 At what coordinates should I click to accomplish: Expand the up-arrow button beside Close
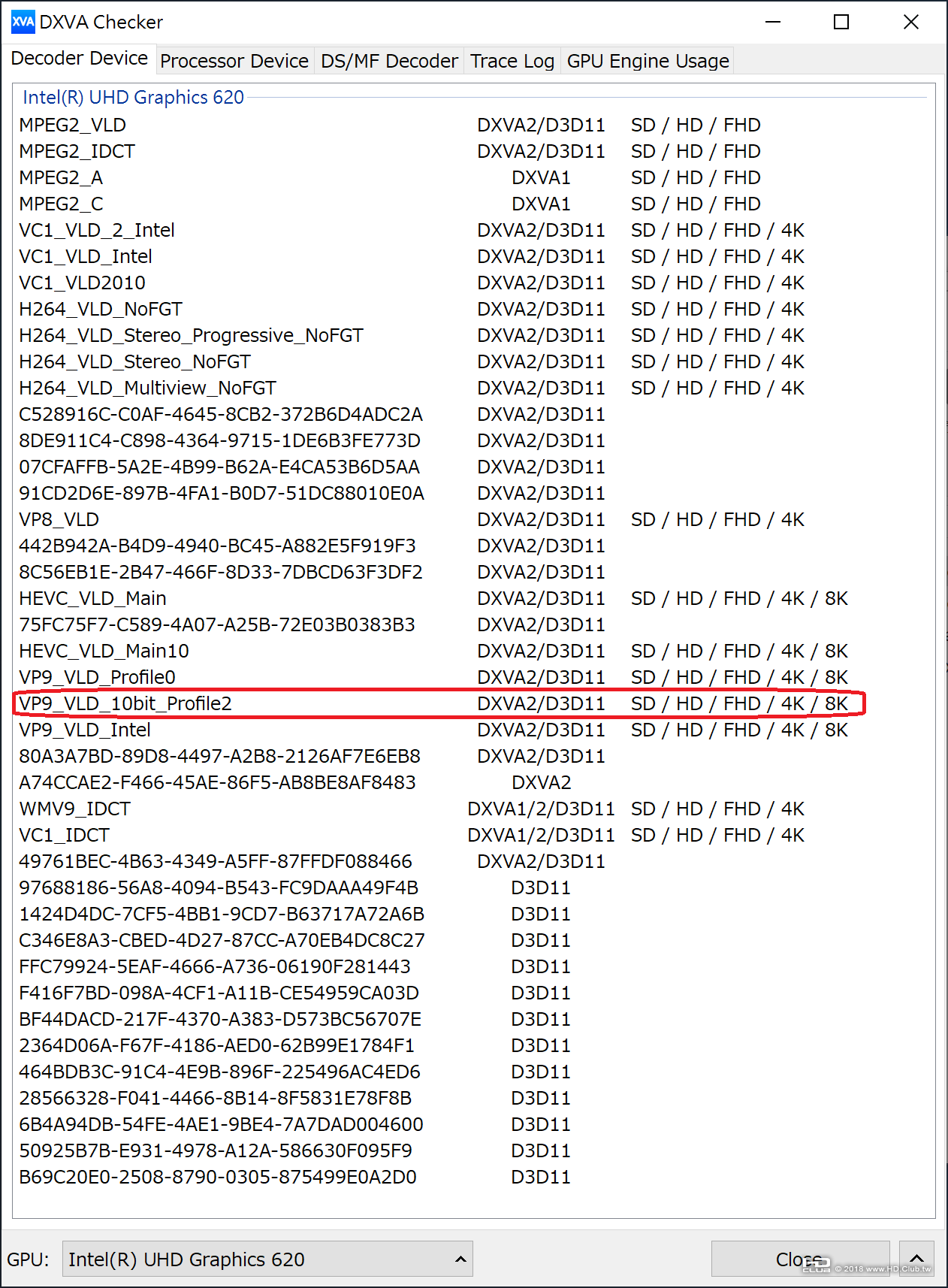916,1259
